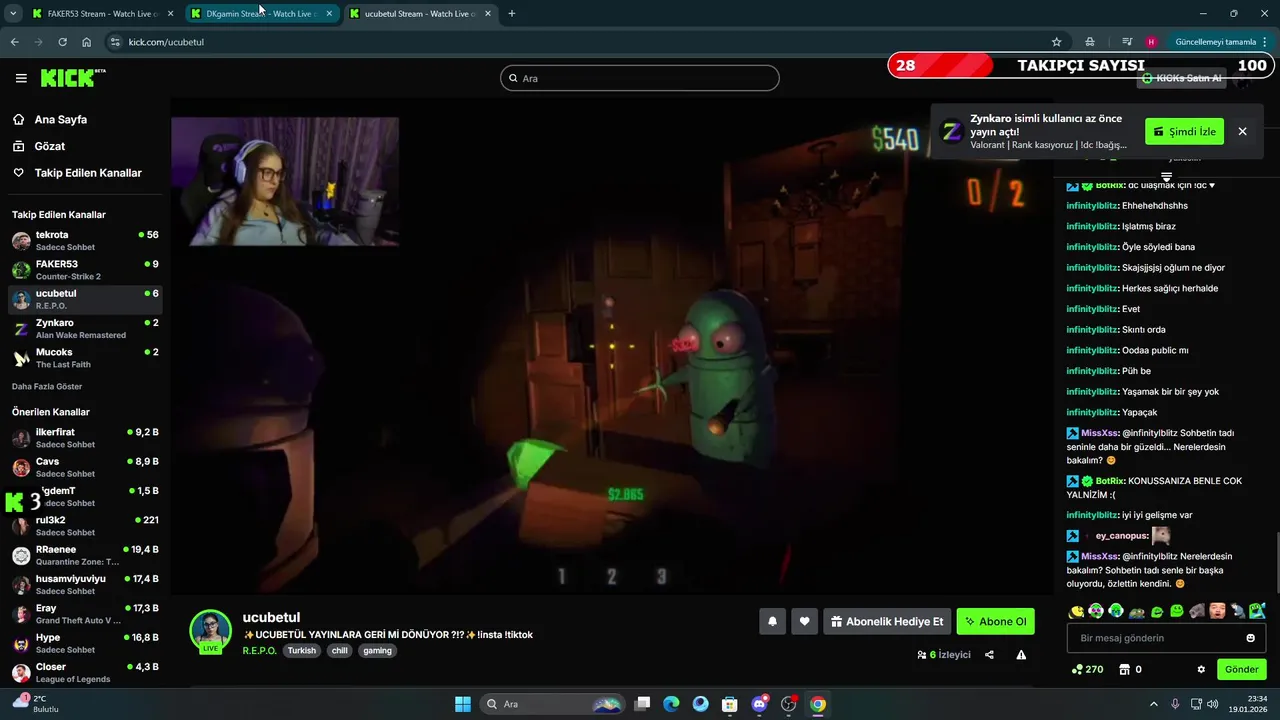Go to Ana Sayfa in sidebar
Viewport: 1280px width, 720px height.
[61, 119]
